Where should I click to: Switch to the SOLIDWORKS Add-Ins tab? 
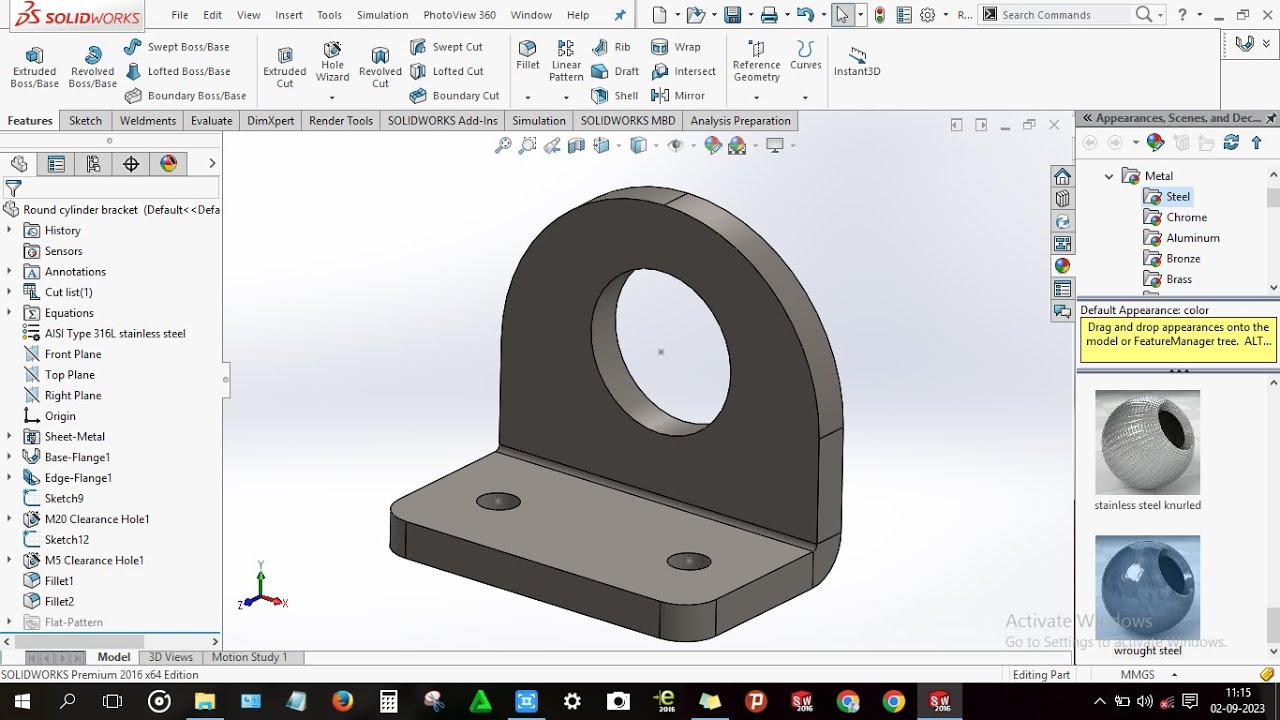(x=442, y=121)
